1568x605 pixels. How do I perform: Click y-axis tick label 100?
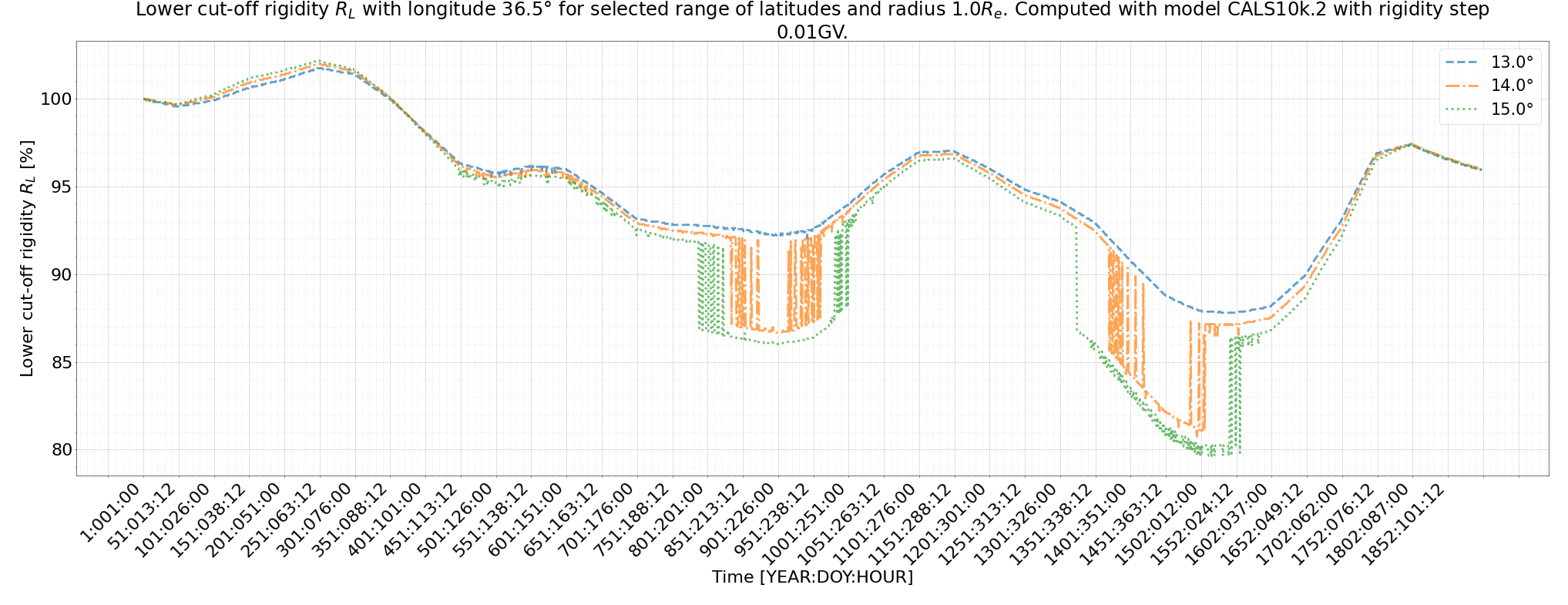(x=55, y=99)
